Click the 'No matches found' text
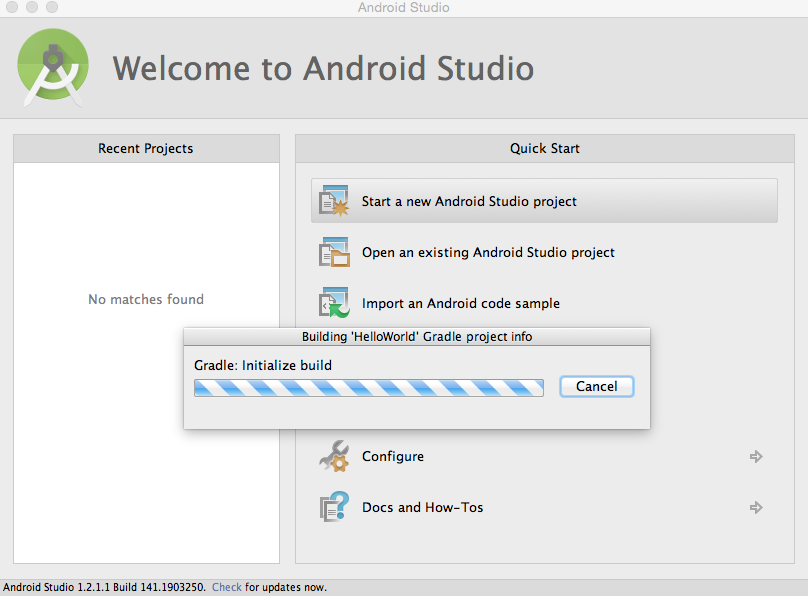The width and height of the screenshot is (808, 596). point(146,299)
